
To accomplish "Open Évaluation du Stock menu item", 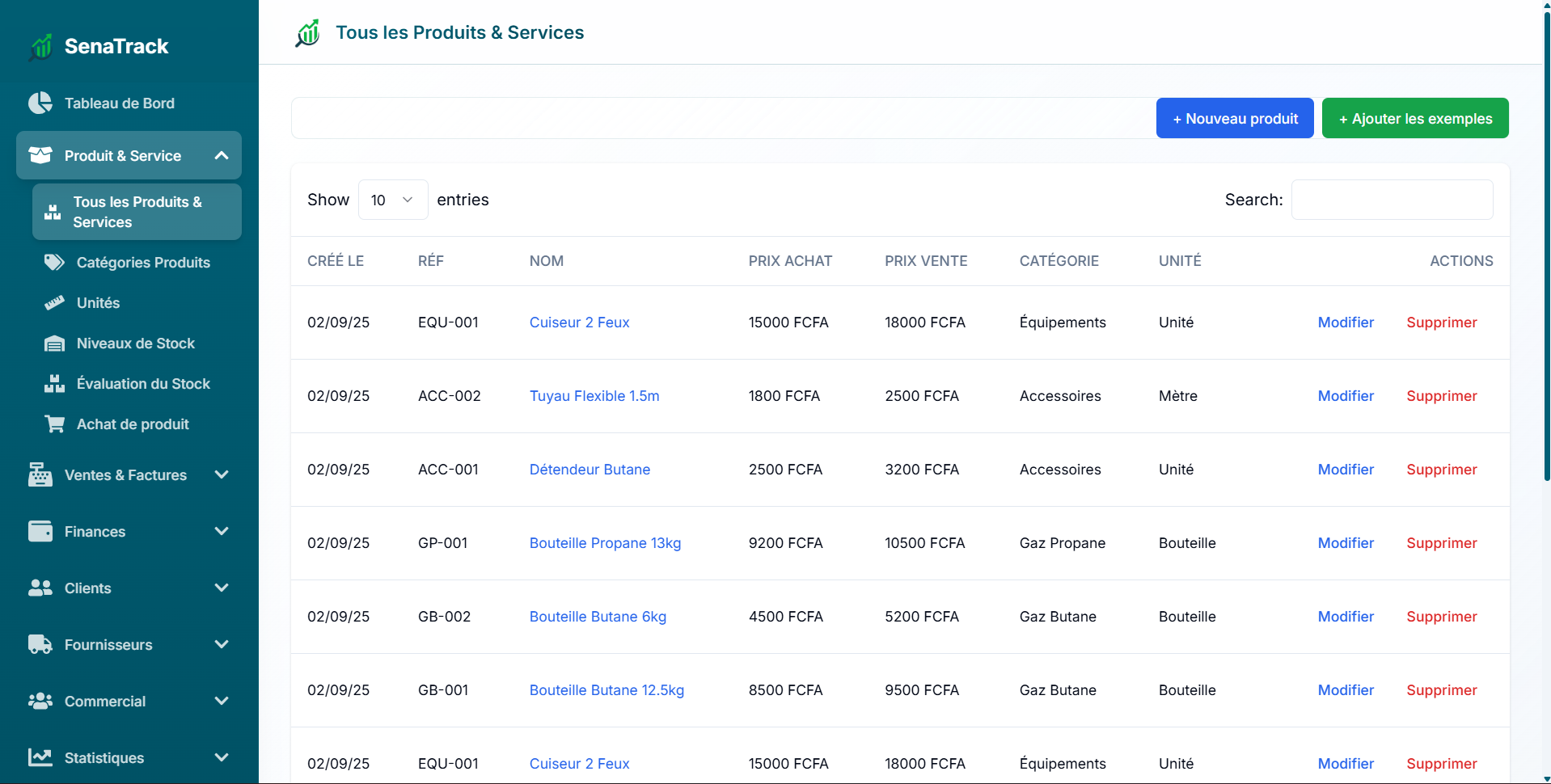I will (143, 384).
